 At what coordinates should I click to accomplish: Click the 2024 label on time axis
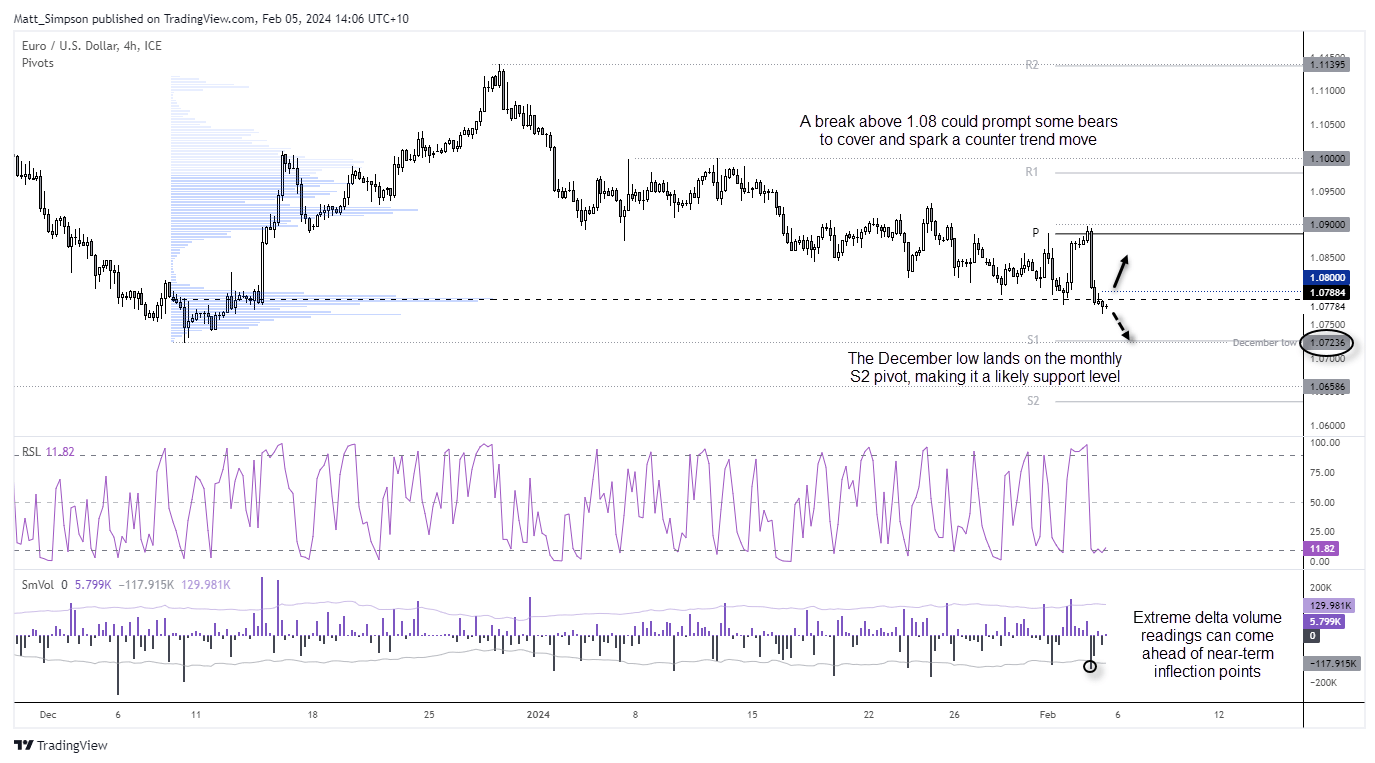click(538, 715)
